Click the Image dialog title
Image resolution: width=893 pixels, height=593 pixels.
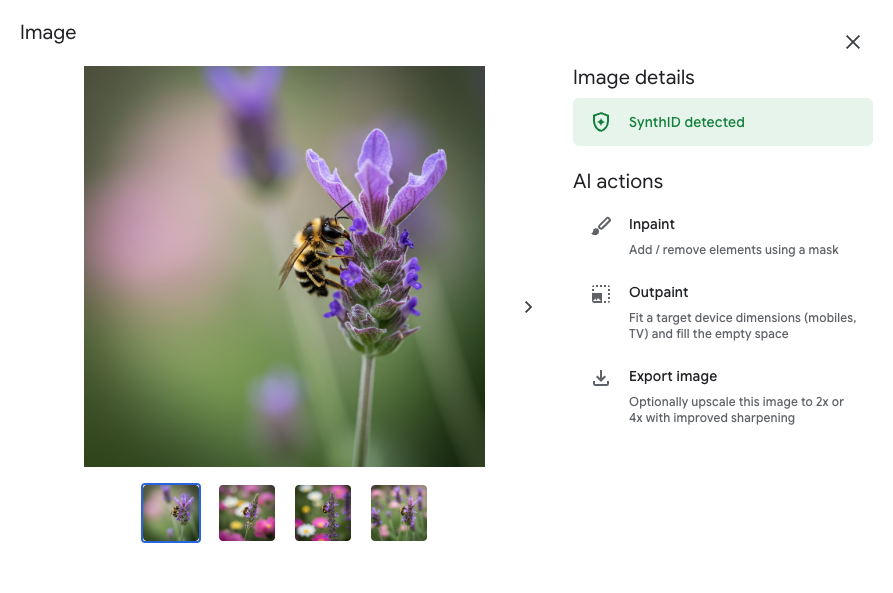(x=48, y=33)
